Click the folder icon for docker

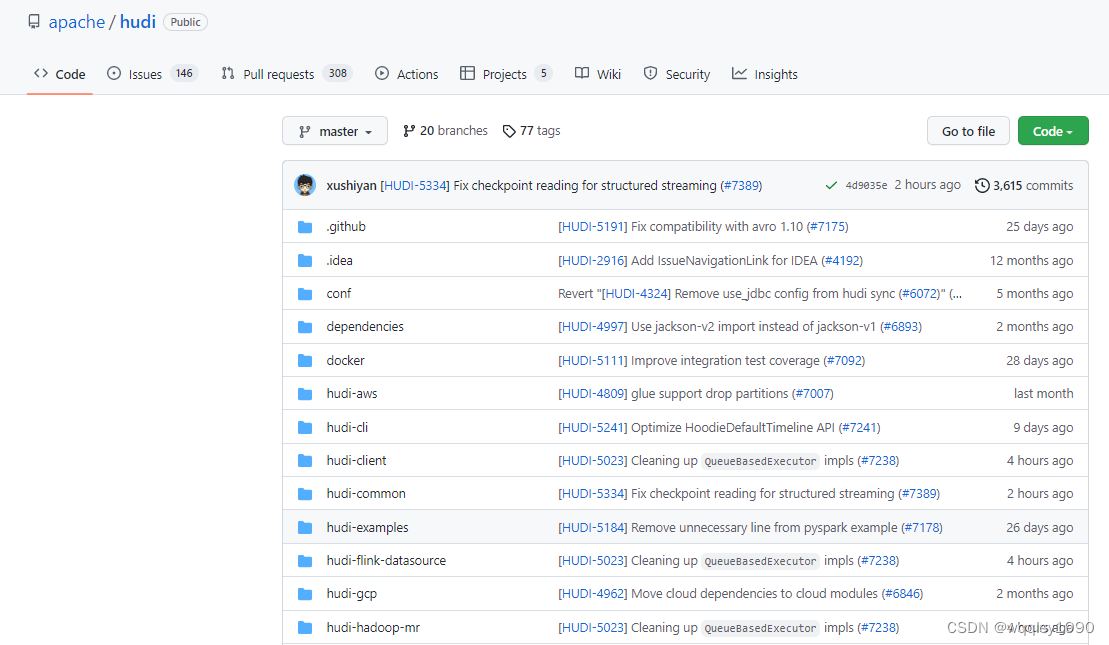click(305, 361)
